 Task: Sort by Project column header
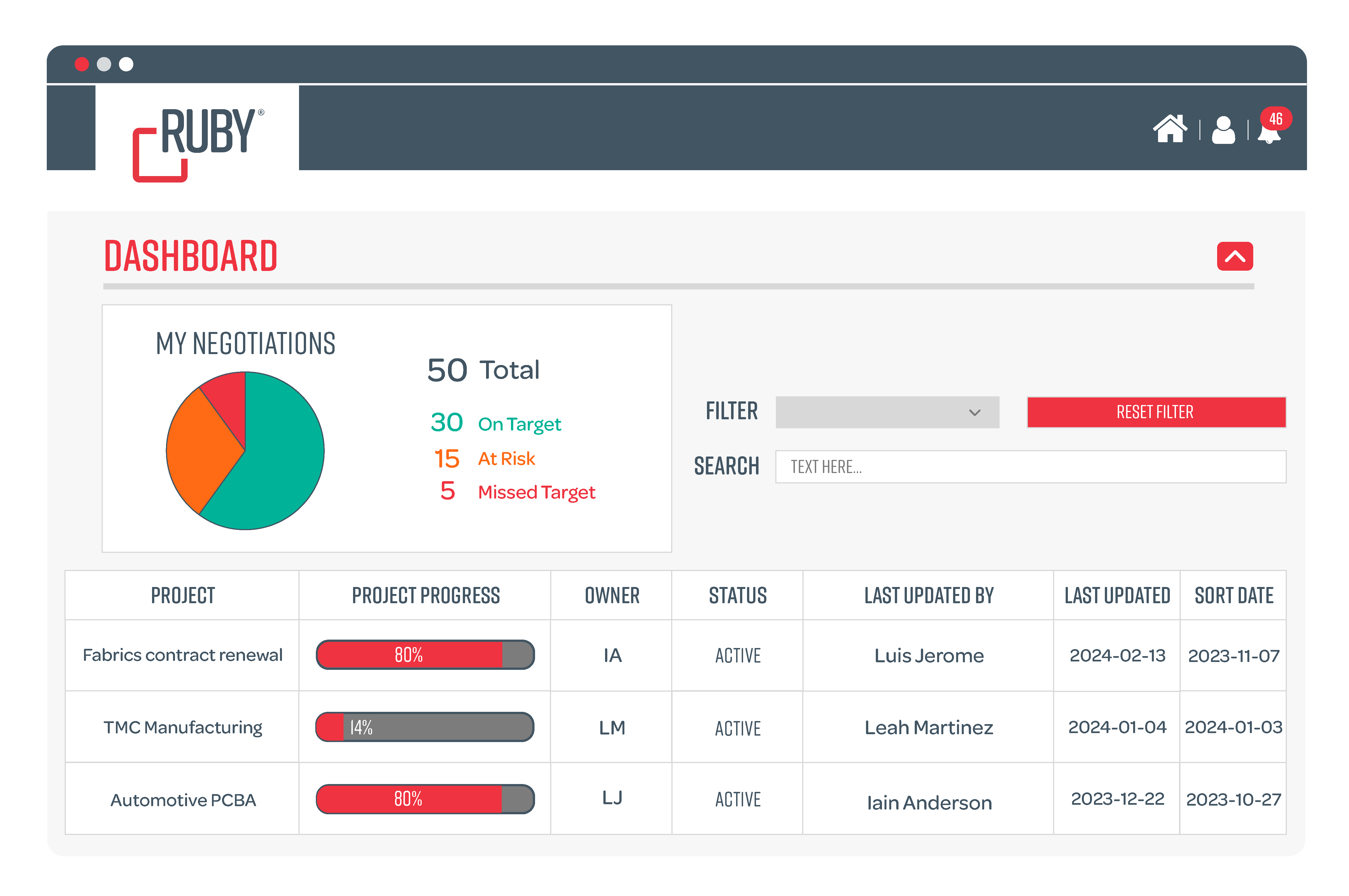[x=182, y=595]
